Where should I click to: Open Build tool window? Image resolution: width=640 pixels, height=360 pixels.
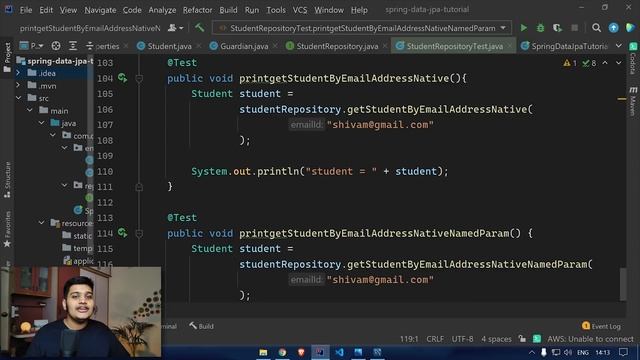coord(201,326)
